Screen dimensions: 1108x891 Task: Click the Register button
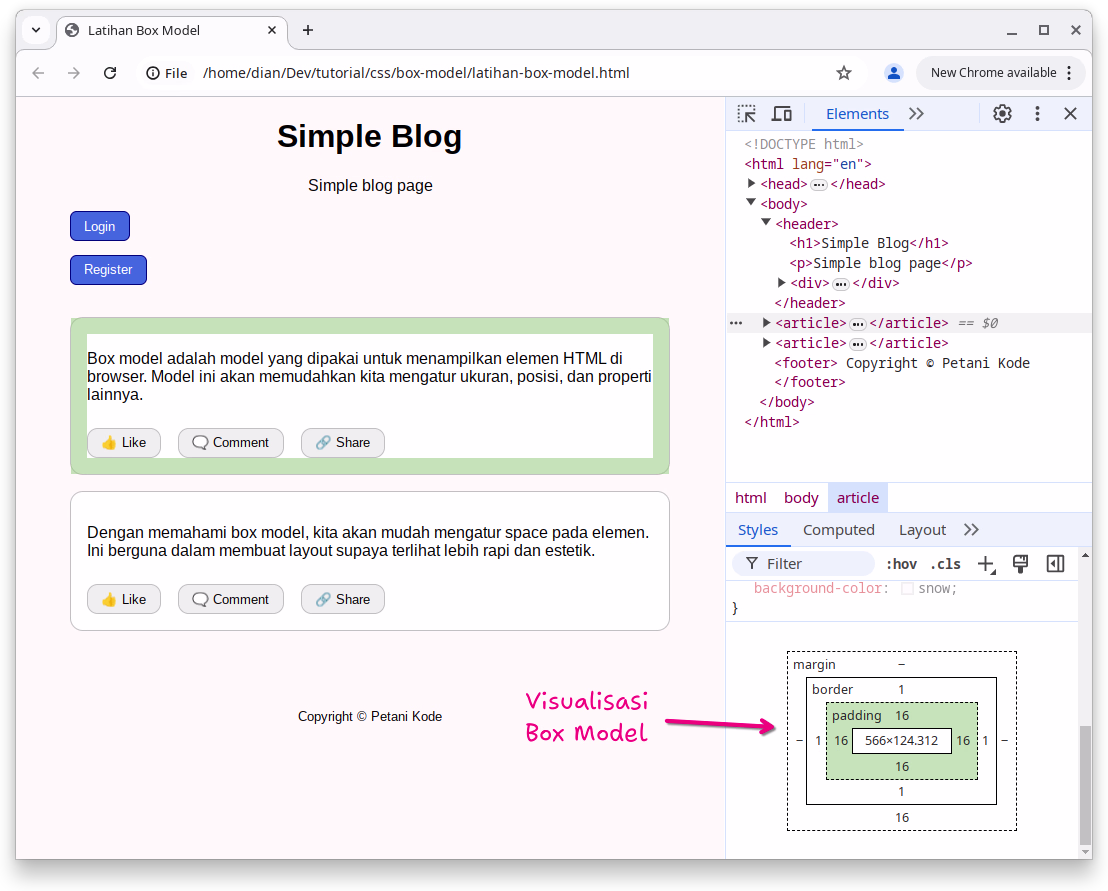[108, 270]
